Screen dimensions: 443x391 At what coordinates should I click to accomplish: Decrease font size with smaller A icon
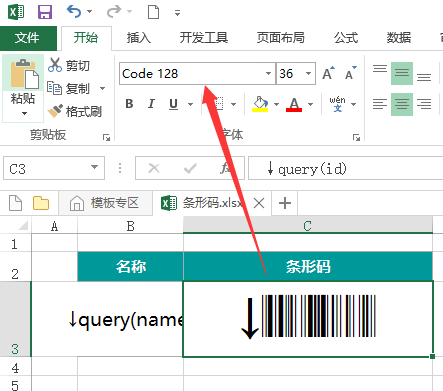click(351, 73)
